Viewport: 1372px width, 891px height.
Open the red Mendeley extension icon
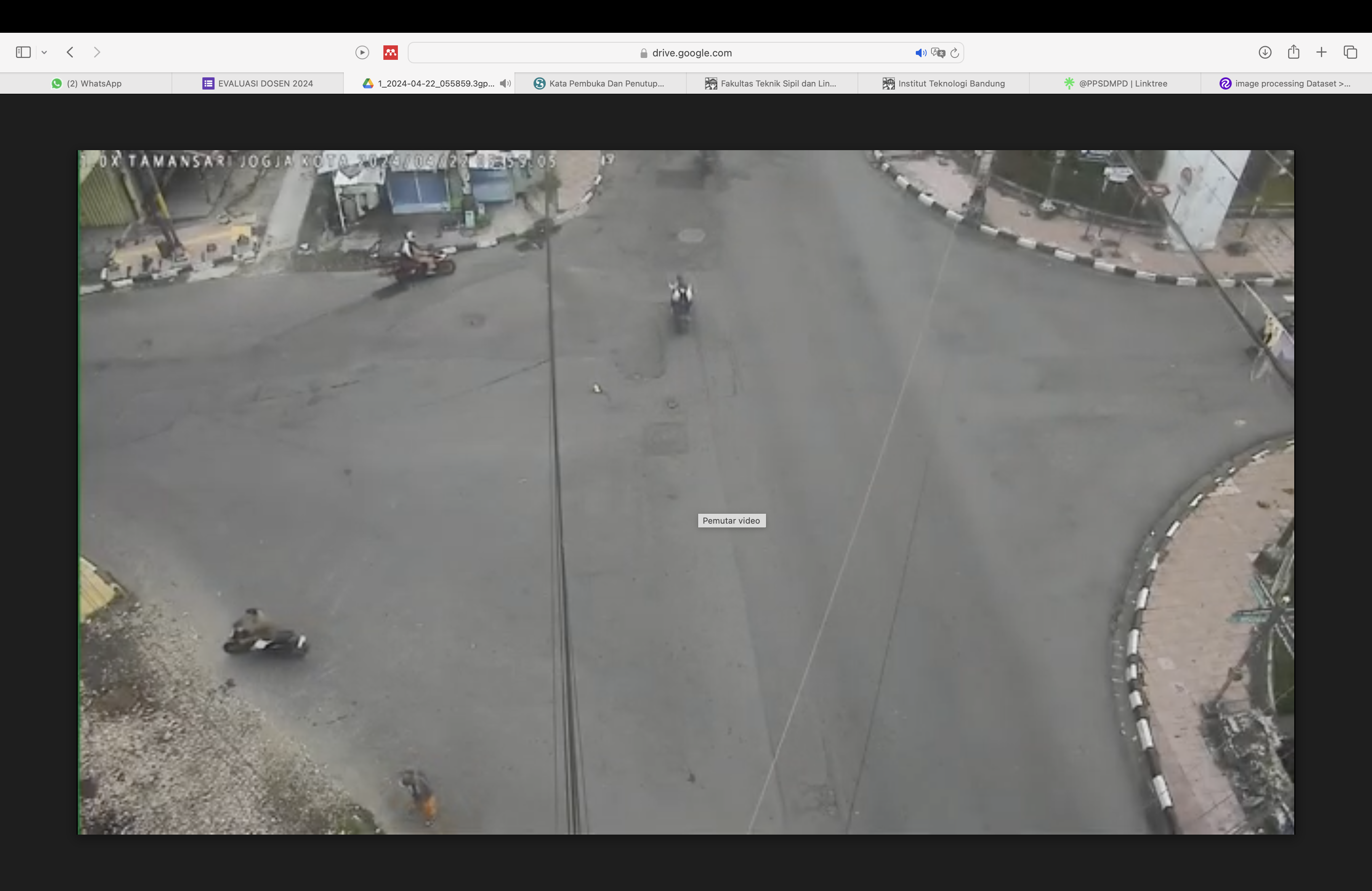click(390, 53)
